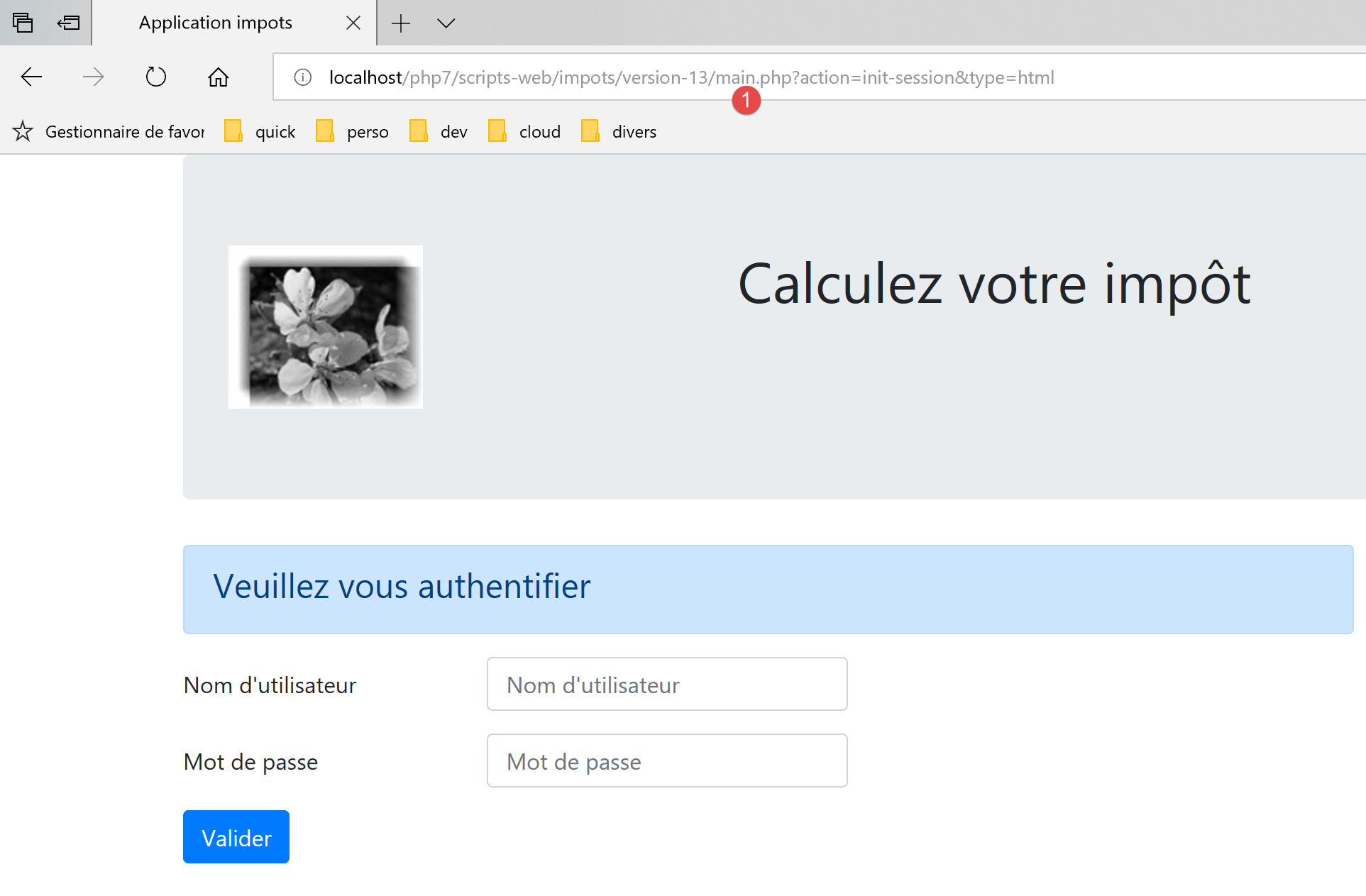Screen dimensions: 1366x896
Task: Click the flower logo image
Action: pyautogui.click(x=326, y=326)
